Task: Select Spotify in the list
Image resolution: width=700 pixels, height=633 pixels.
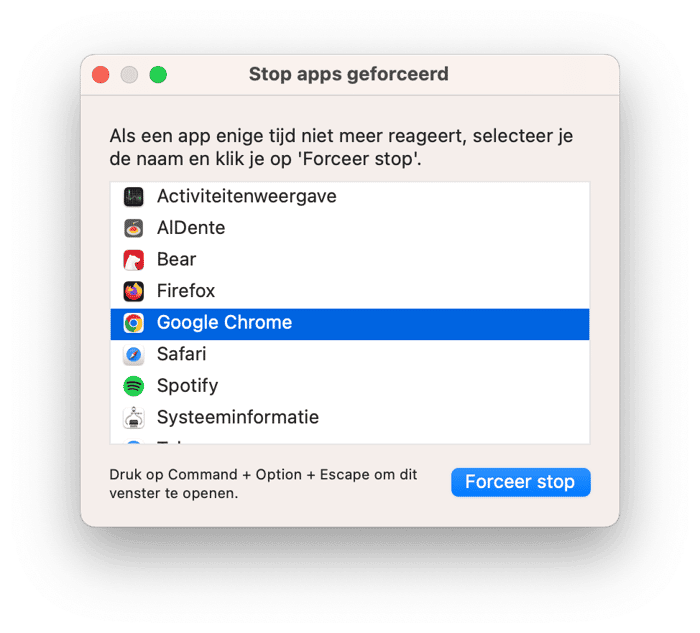Action: 350,386
